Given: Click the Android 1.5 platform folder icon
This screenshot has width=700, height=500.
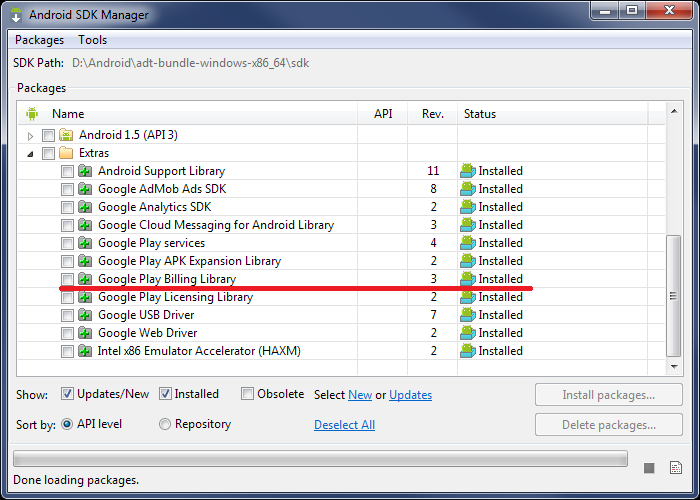Looking at the screenshot, I should (x=66, y=135).
